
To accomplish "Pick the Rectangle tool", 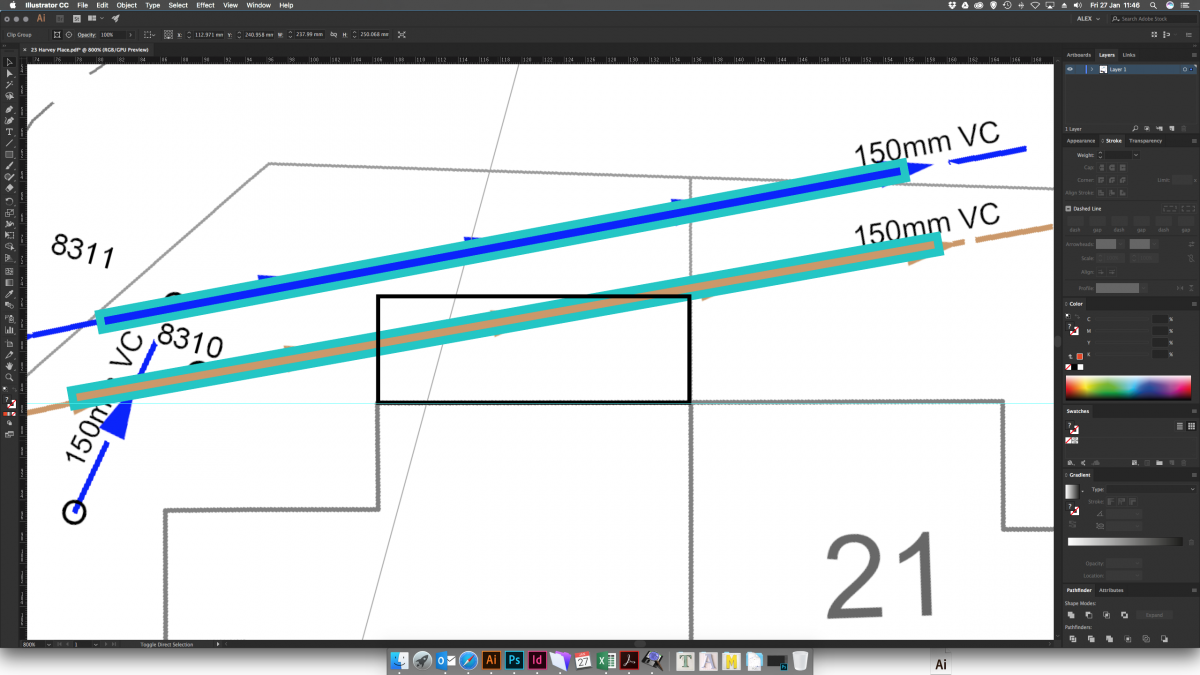I will click(x=9, y=155).
